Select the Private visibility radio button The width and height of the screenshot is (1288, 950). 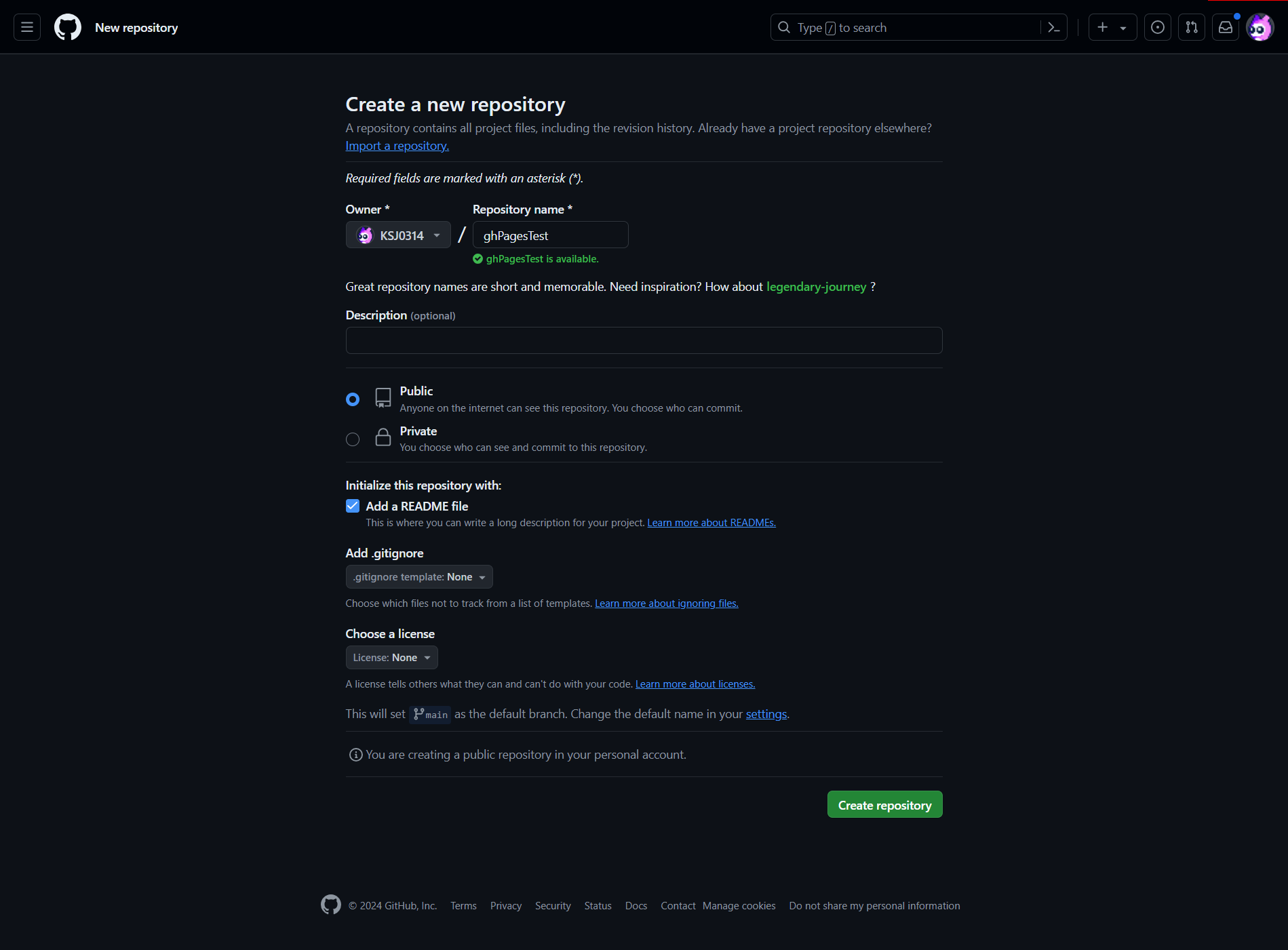click(353, 439)
